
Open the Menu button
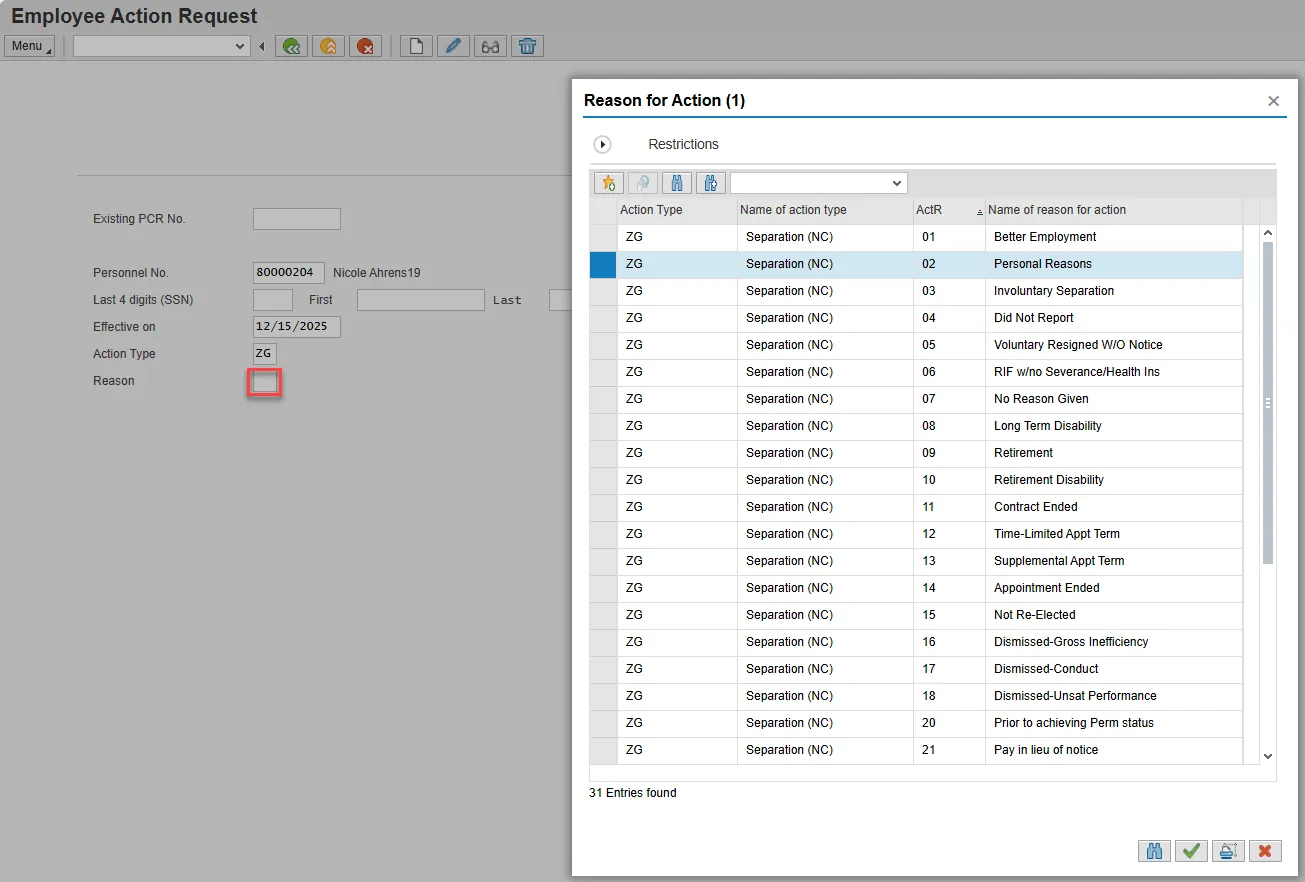click(29, 46)
